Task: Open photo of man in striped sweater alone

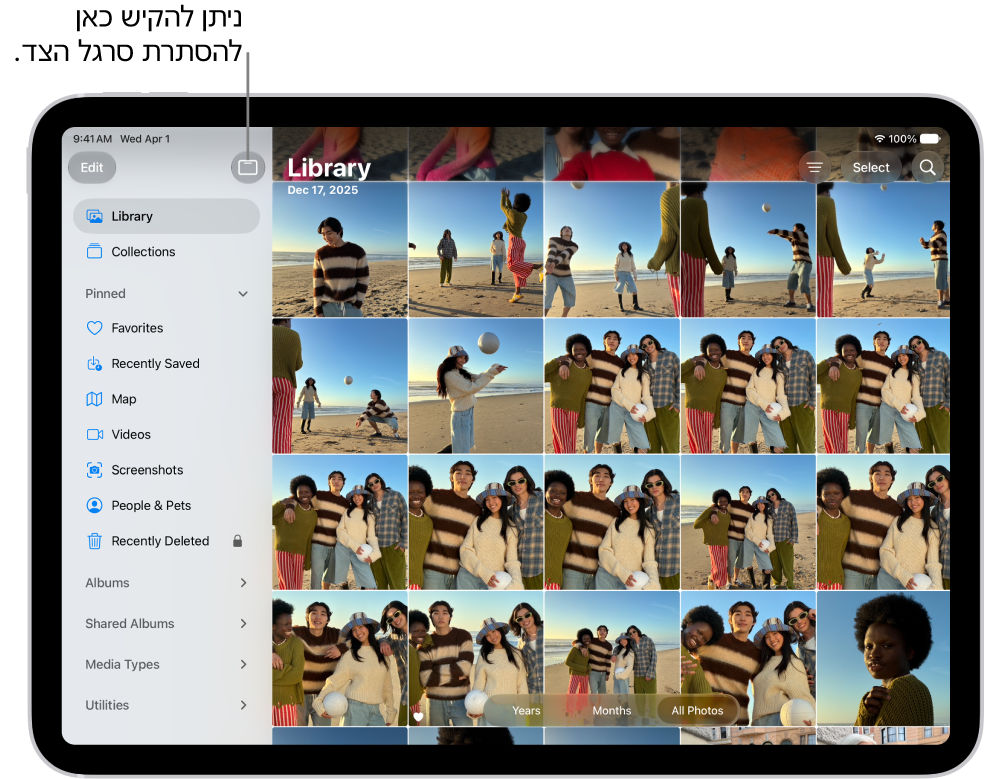Action: click(340, 249)
